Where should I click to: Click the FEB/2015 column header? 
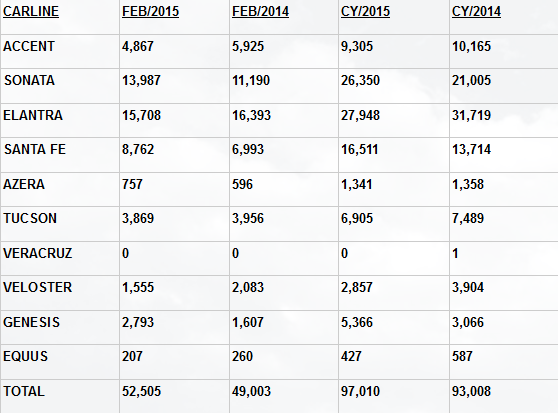150,11
